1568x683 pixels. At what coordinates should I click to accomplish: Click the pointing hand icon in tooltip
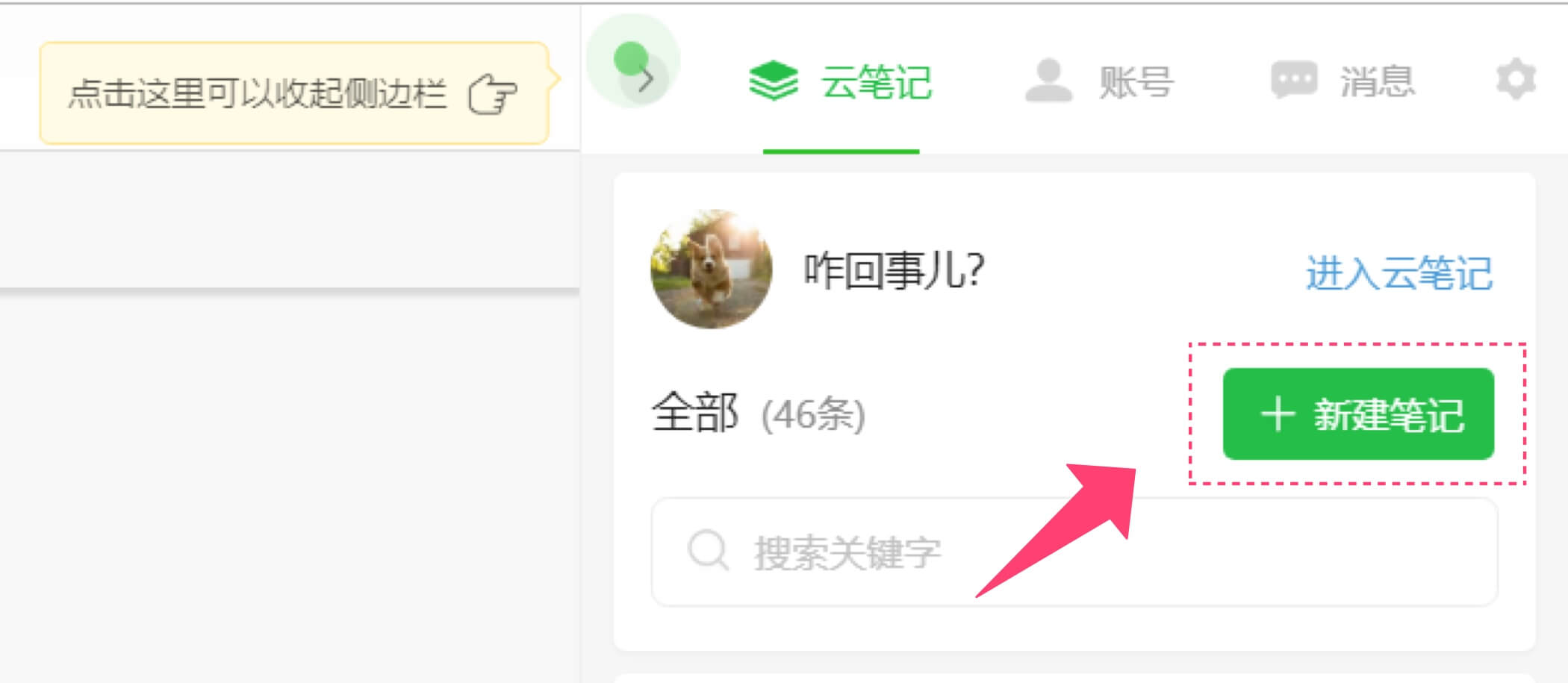point(492,94)
